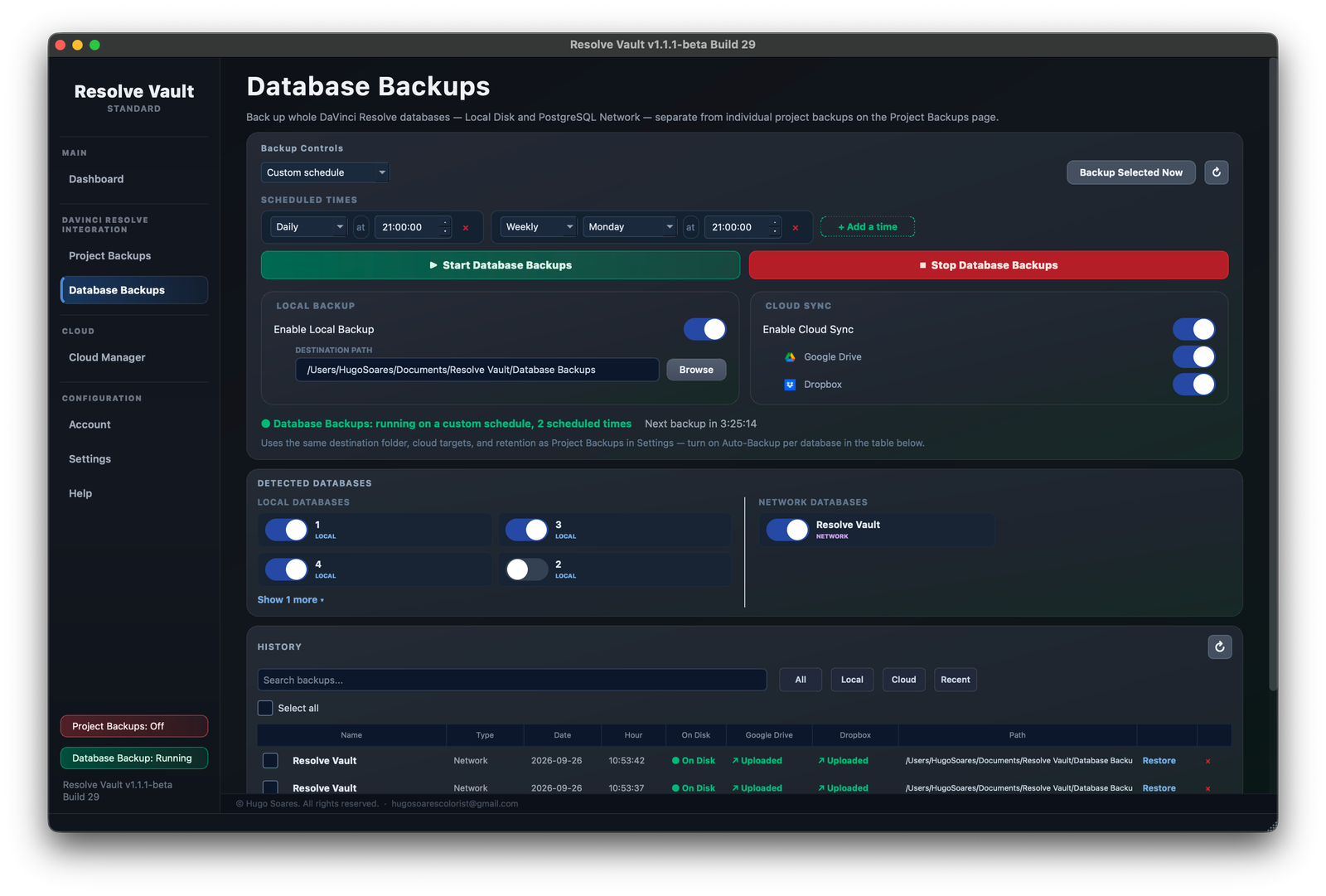Image resolution: width=1326 pixels, height=896 pixels.
Task: Toggle local database 1 switch
Action: pyautogui.click(x=286, y=530)
